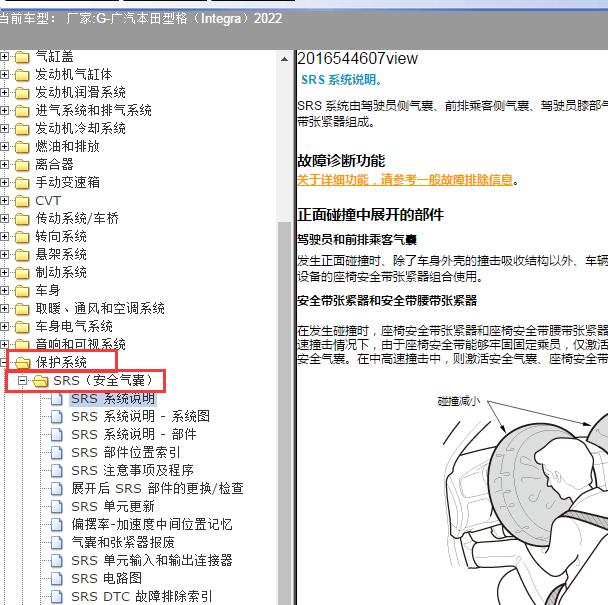This screenshot has height=605, width=608.
Task: Click the 车身电气系统 folder icon
Action: point(22,327)
